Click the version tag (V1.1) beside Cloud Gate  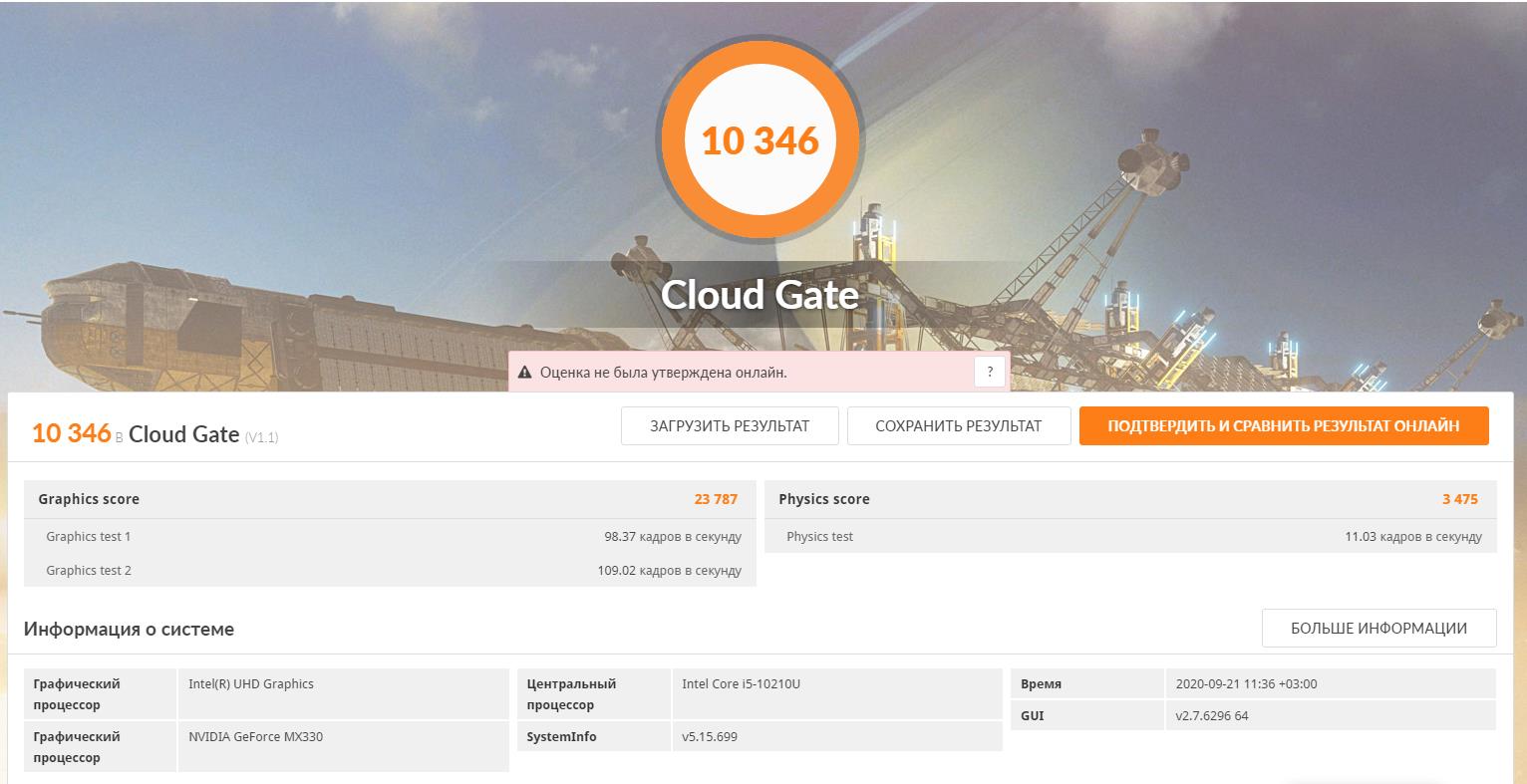[261, 437]
